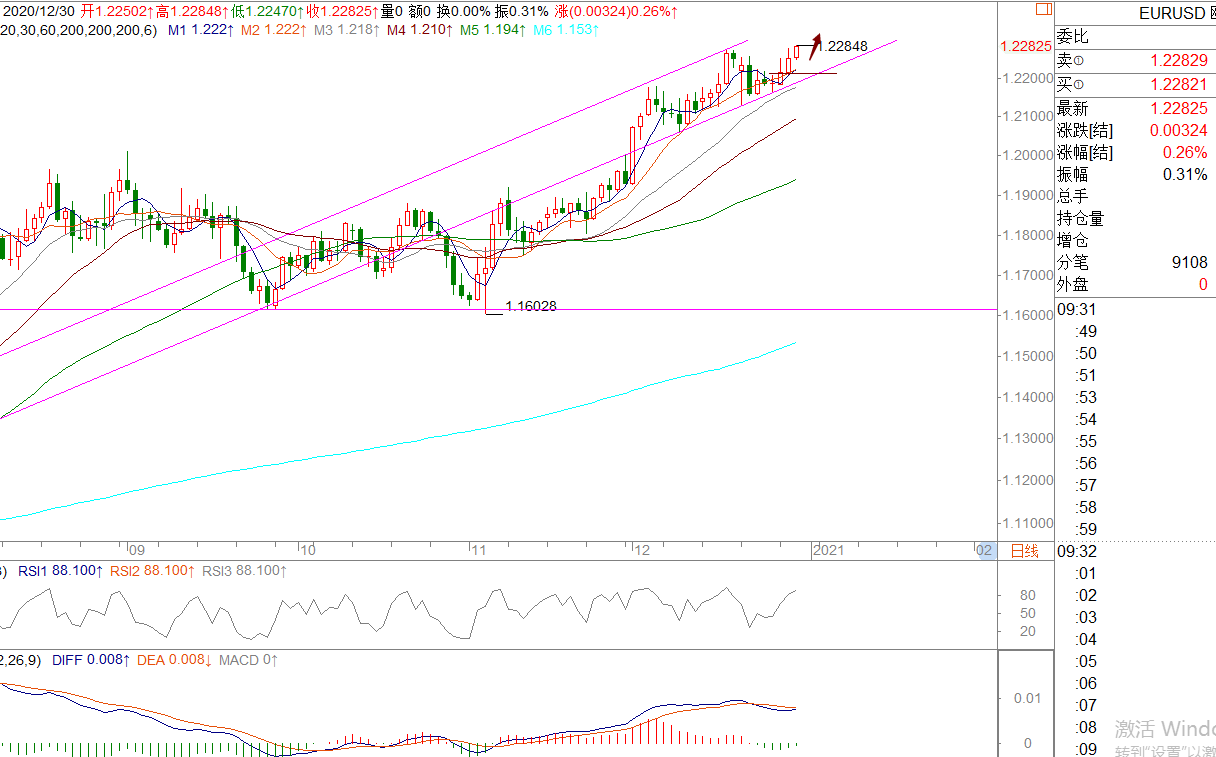Click the info circle next to 卖

[1078, 62]
